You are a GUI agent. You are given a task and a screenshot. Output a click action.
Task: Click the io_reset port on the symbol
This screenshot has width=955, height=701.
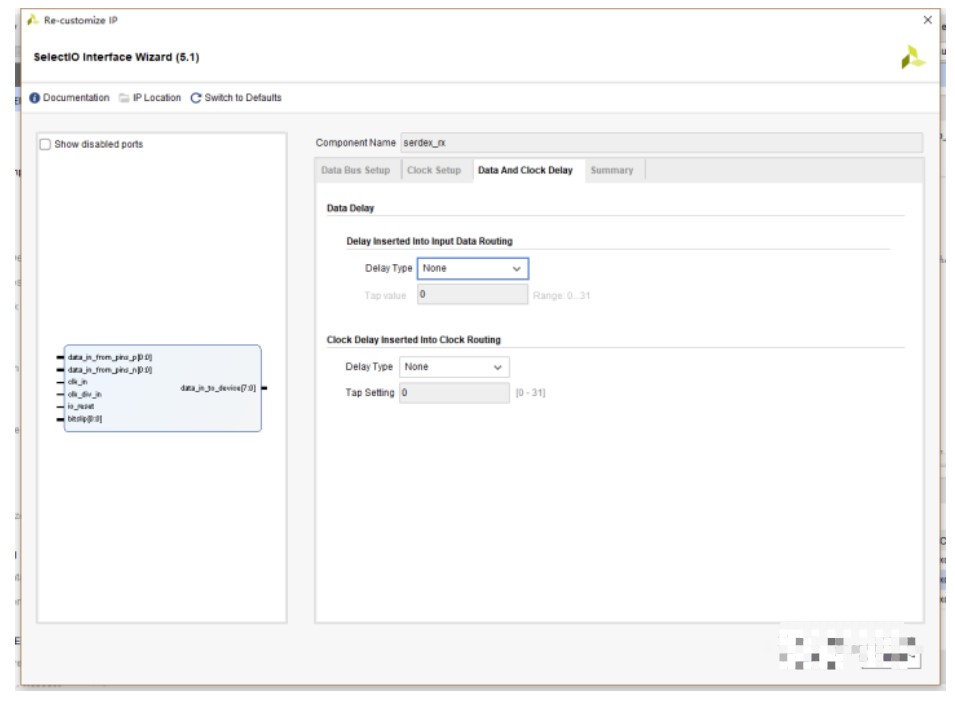pyautogui.click(x=79, y=407)
